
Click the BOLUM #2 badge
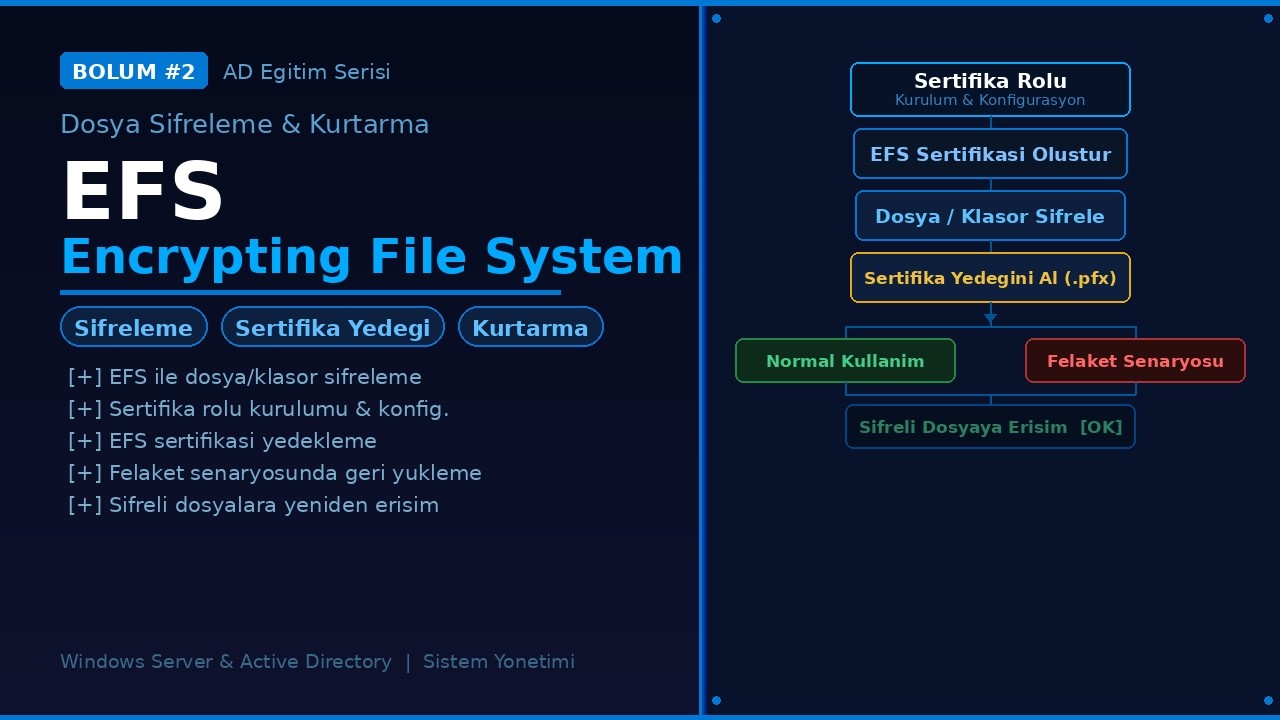click(x=134, y=71)
